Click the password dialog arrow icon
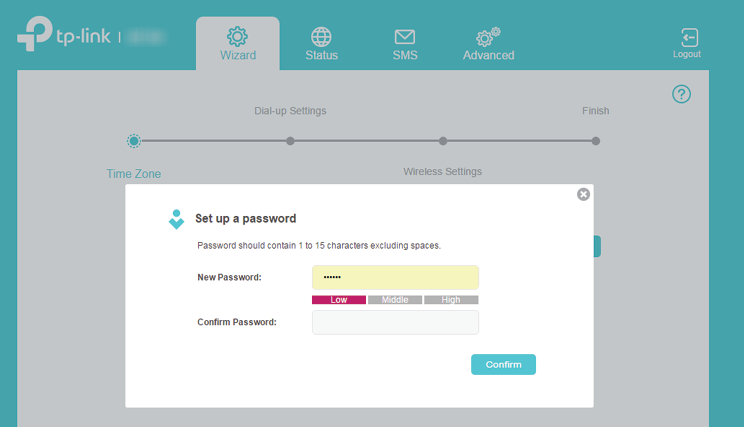The height and width of the screenshot is (427, 744). tap(177, 219)
